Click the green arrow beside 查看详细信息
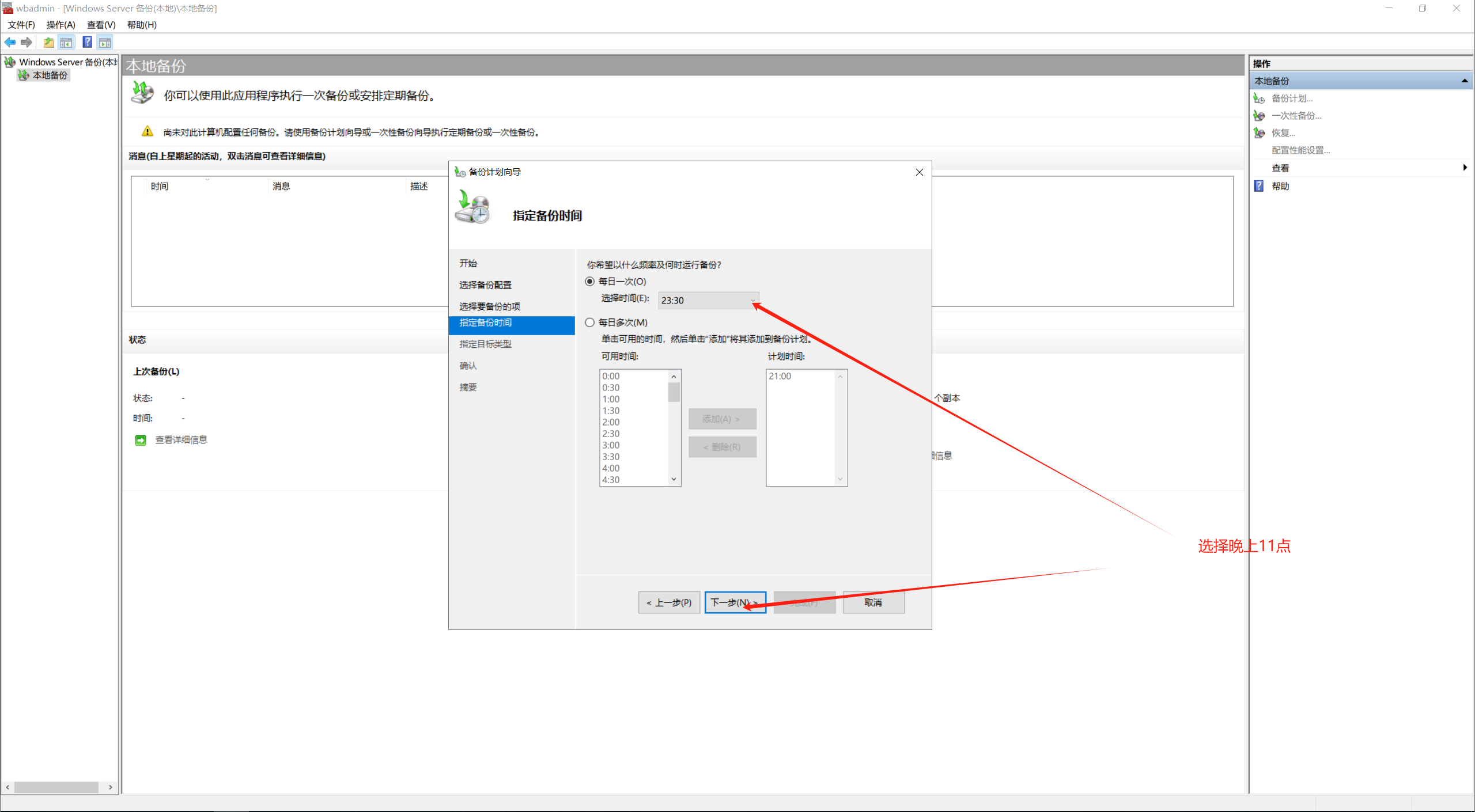1475x812 pixels. click(141, 440)
